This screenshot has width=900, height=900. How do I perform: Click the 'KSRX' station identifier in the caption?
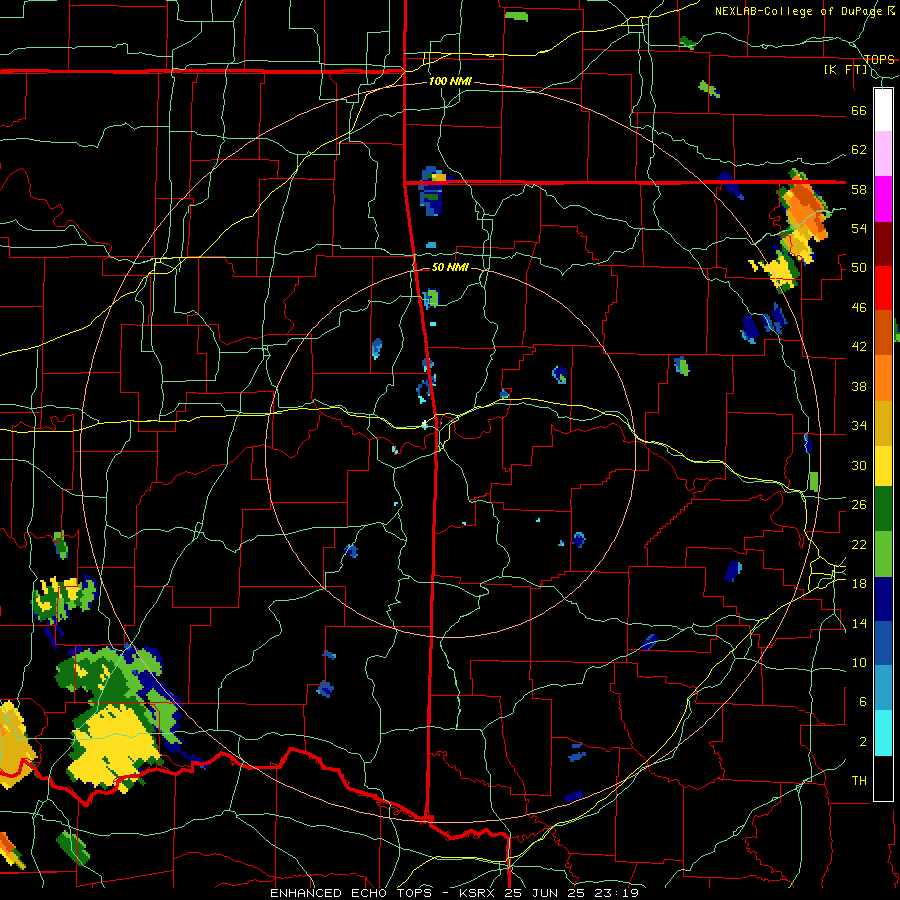[x=479, y=893]
